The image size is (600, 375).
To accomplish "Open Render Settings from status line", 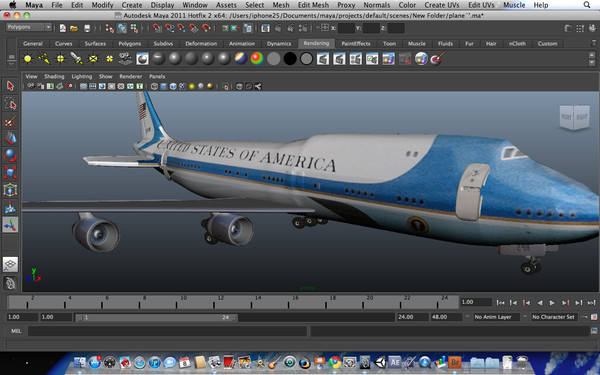I will pyautogui.click(x=303, y=28).
